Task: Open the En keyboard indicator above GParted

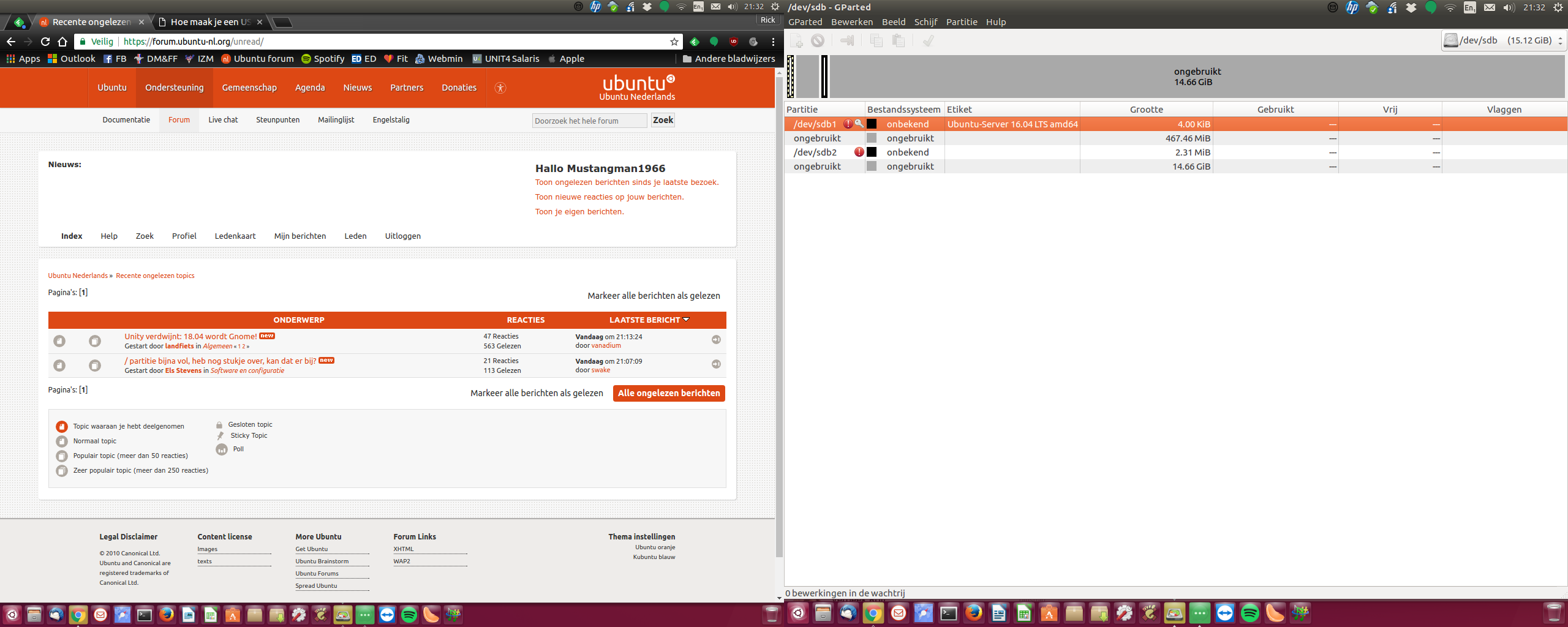Action: click(1469, 7)
